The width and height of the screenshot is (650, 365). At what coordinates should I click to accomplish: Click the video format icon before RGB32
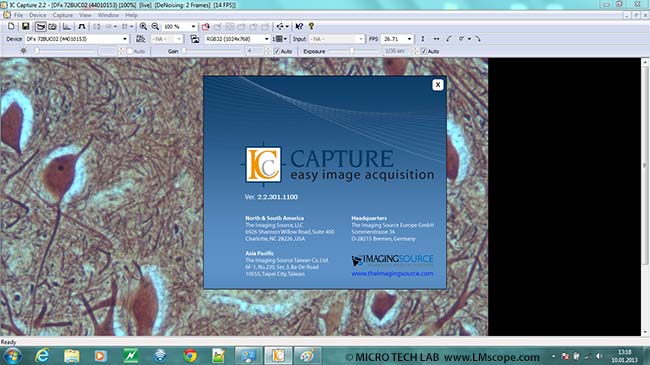195,39
